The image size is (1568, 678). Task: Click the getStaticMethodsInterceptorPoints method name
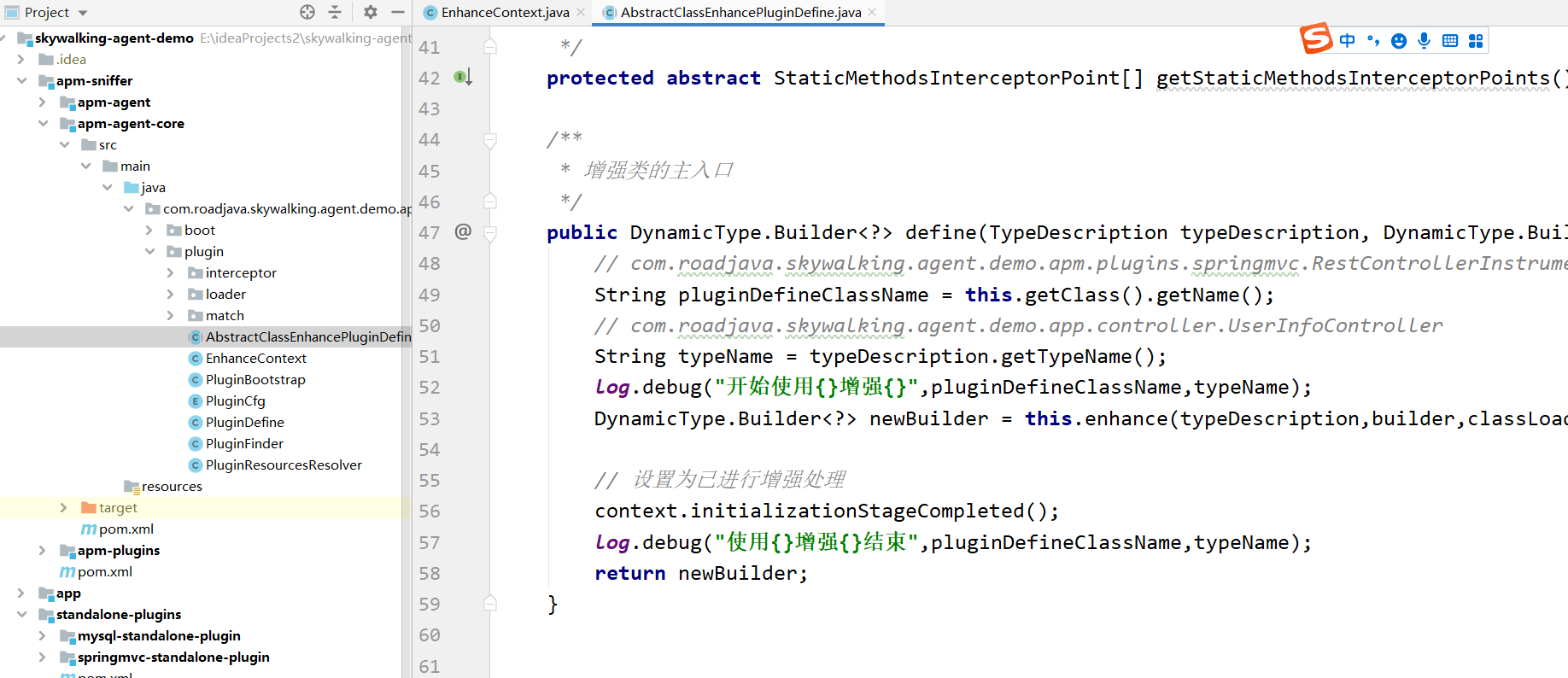point(1353,78)
